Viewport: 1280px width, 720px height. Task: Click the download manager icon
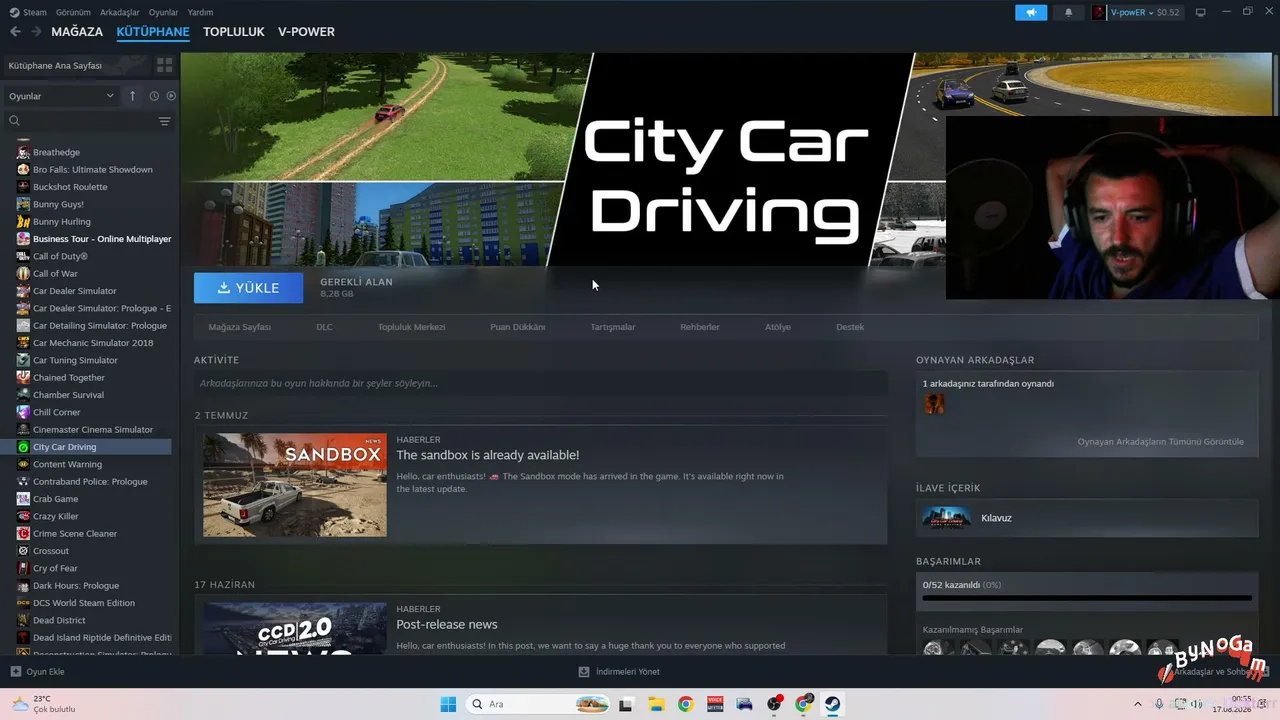[x=584, y=672]
